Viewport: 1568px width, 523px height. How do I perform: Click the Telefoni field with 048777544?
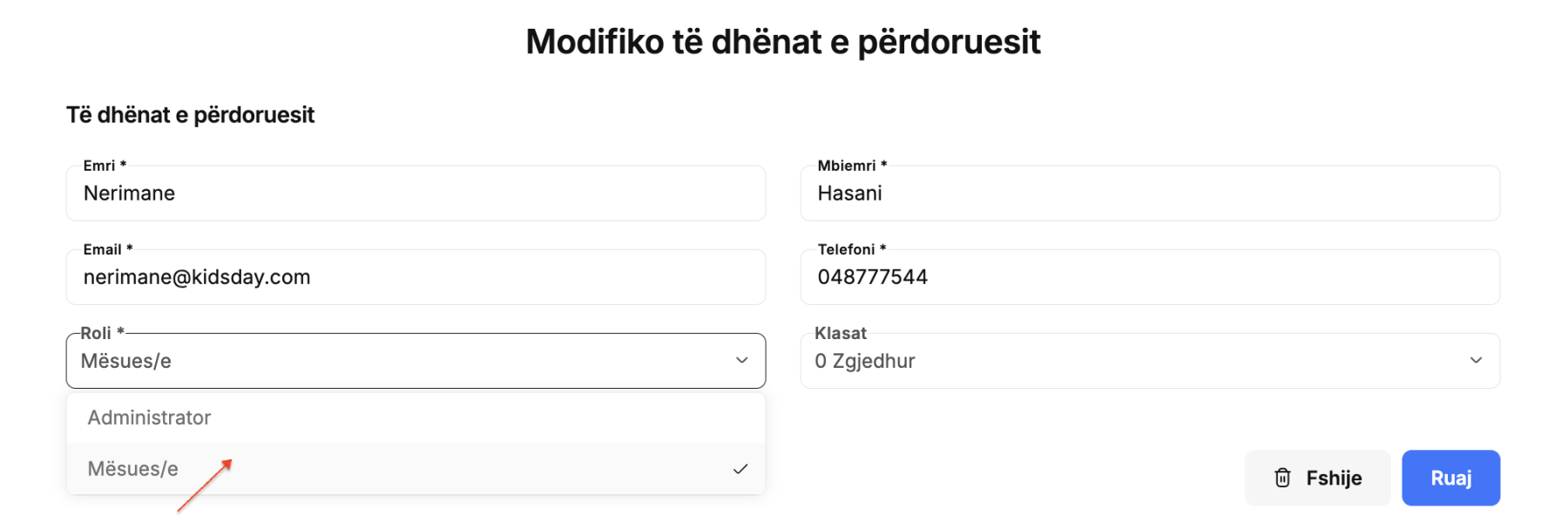(x=1150, y=277)
